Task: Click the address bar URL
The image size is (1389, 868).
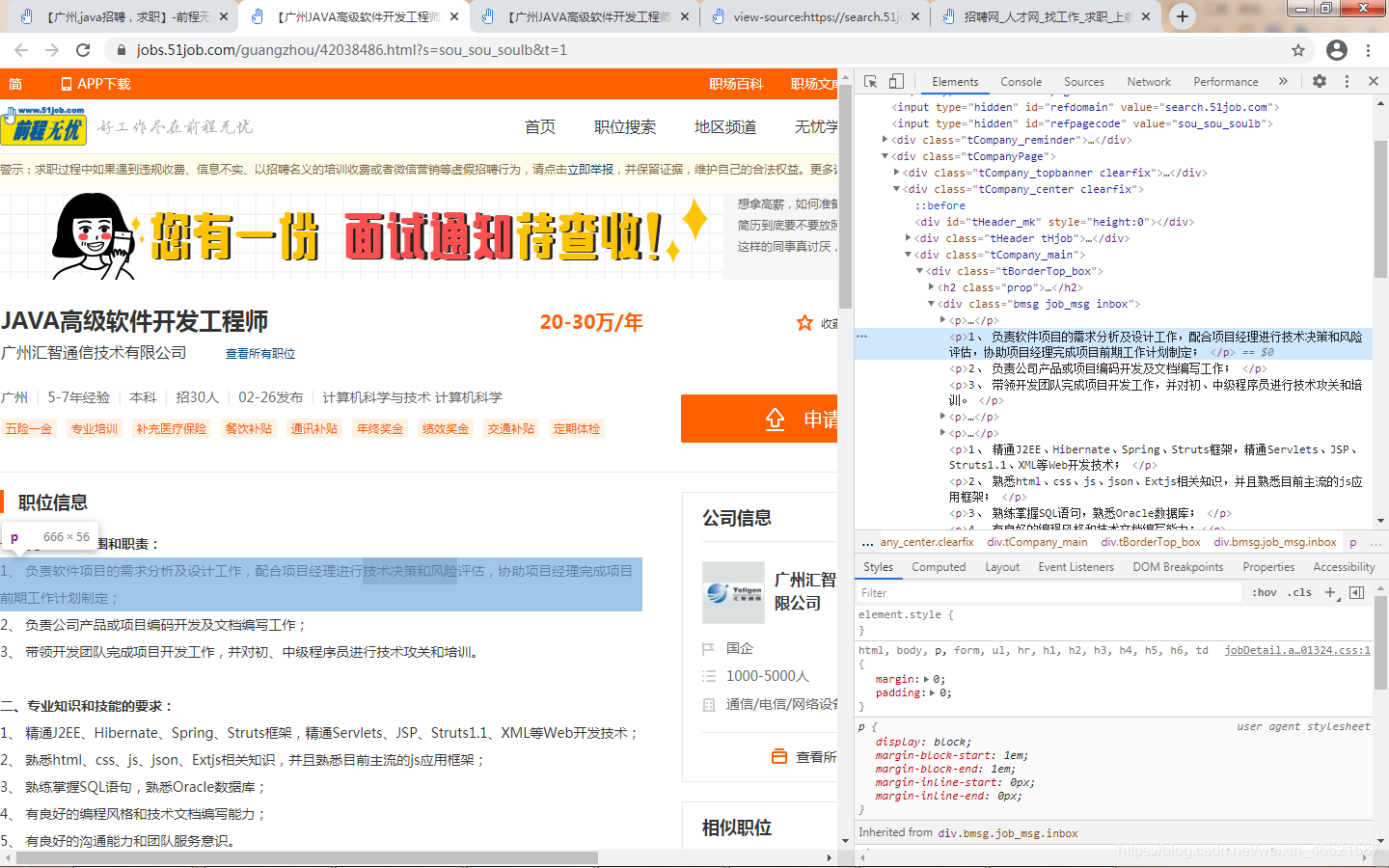Action: point(352,50)
